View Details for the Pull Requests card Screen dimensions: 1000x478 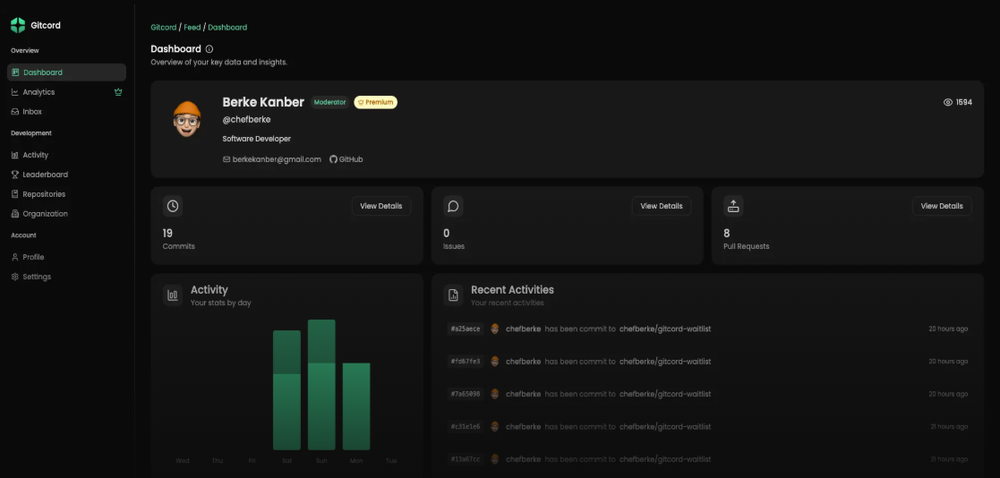click(942, 206)
